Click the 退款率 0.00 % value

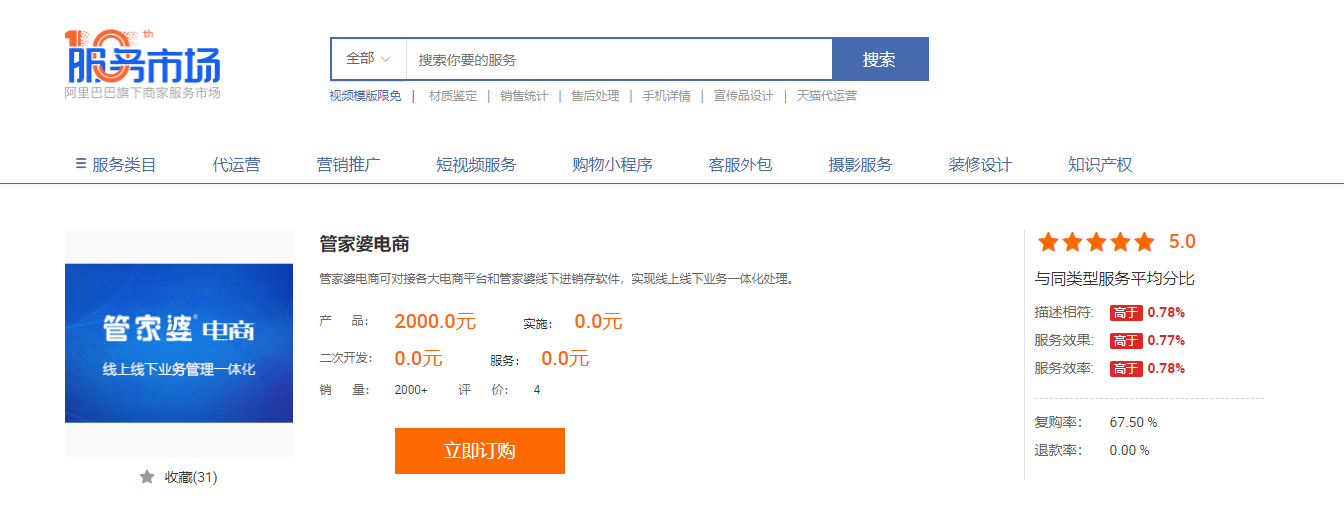(1129, 450)
